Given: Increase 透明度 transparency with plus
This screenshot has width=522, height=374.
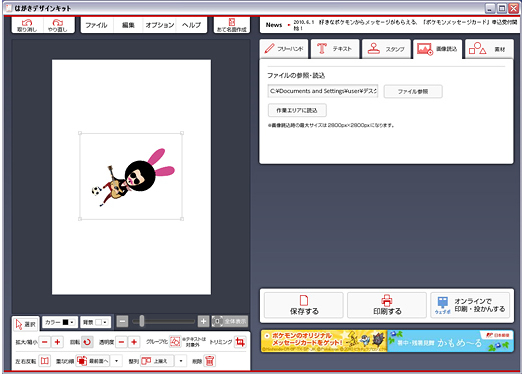Looking at the screenshot, I should [x=134, y=342].
